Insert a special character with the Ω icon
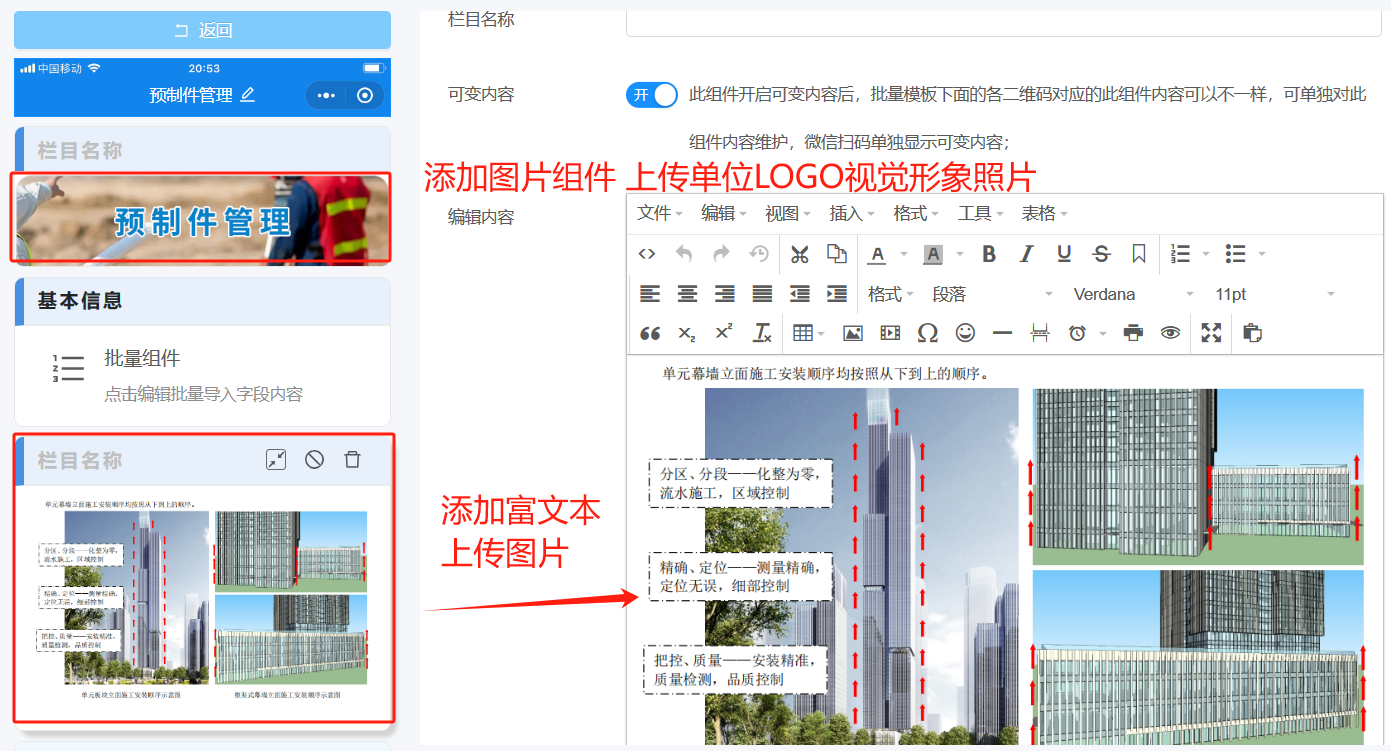This screenshot has width=1391, height=751. (x=927, y=333)
